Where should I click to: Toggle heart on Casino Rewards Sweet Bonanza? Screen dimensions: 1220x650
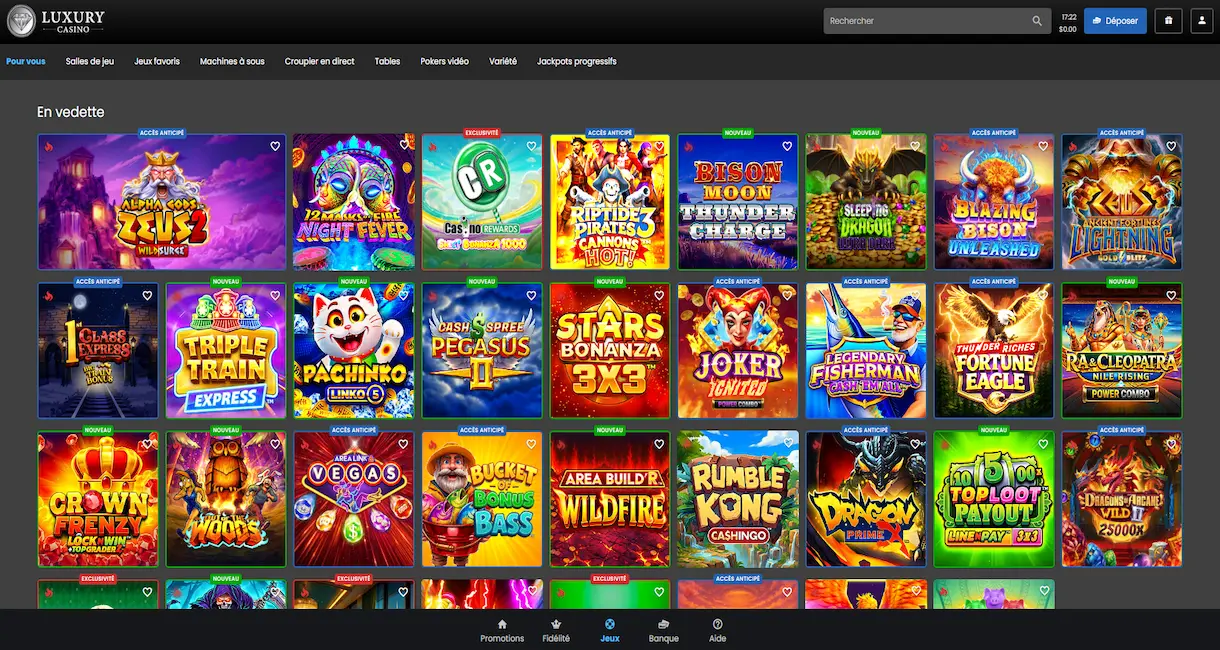(x=531, y=146)
